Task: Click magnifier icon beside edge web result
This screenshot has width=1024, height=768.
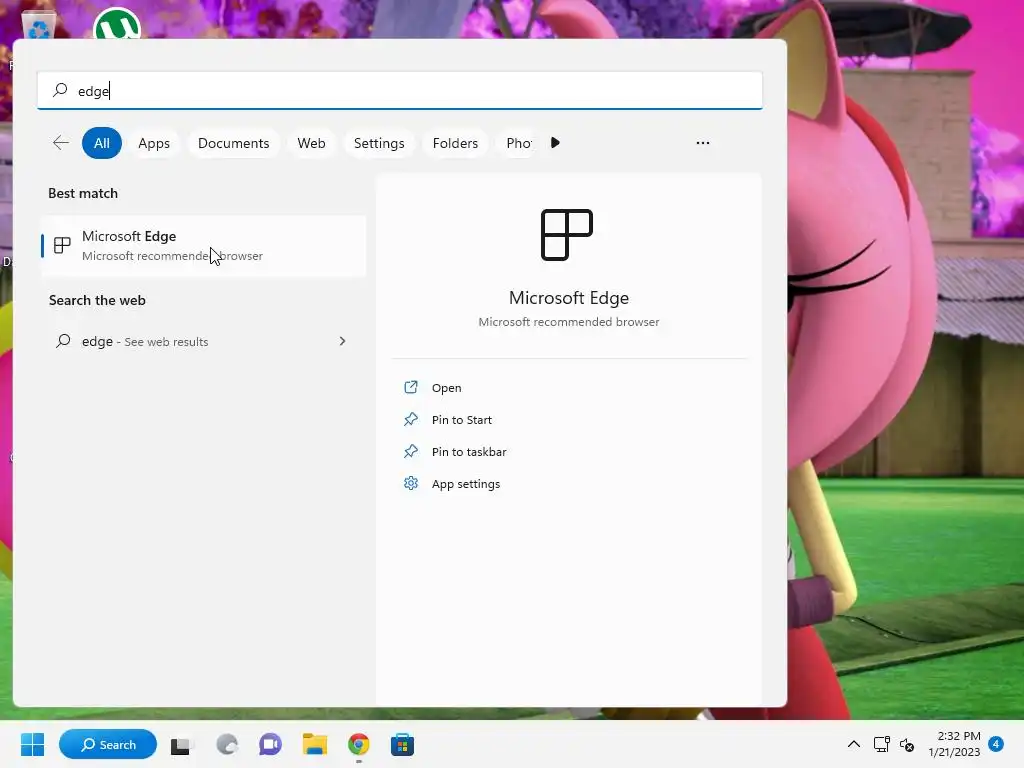Action: click(63, 341)
